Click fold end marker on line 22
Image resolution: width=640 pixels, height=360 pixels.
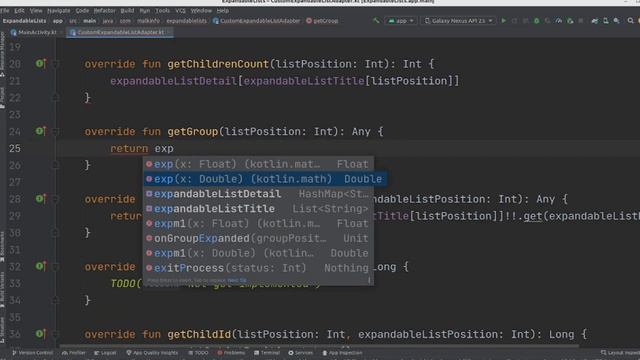point(56,97)
